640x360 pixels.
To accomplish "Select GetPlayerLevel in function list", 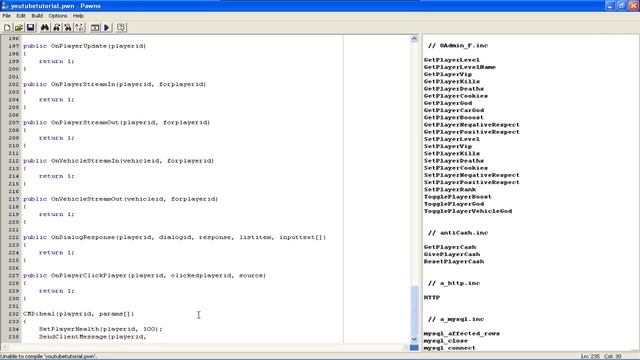I will 451,60.
